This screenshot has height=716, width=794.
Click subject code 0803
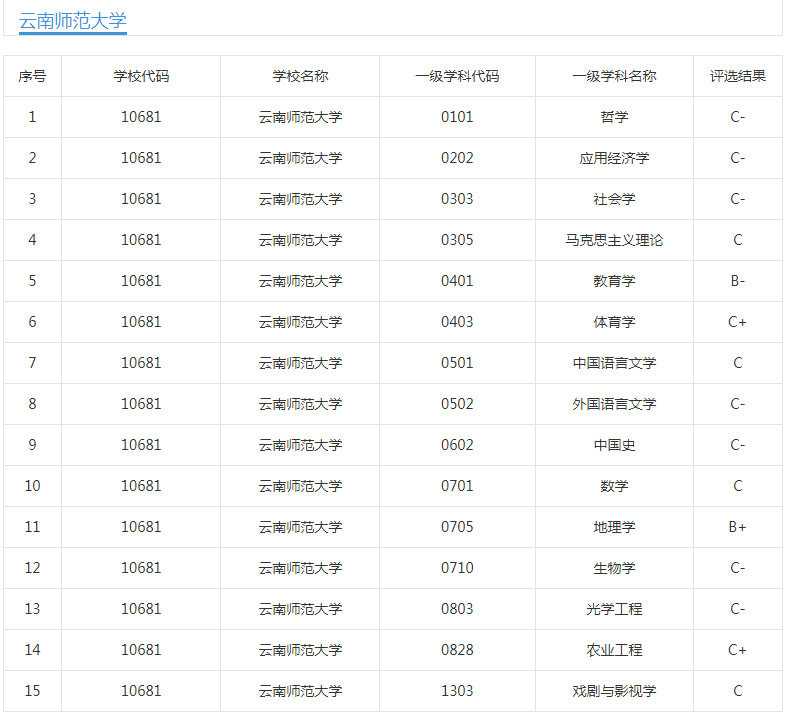457,609
